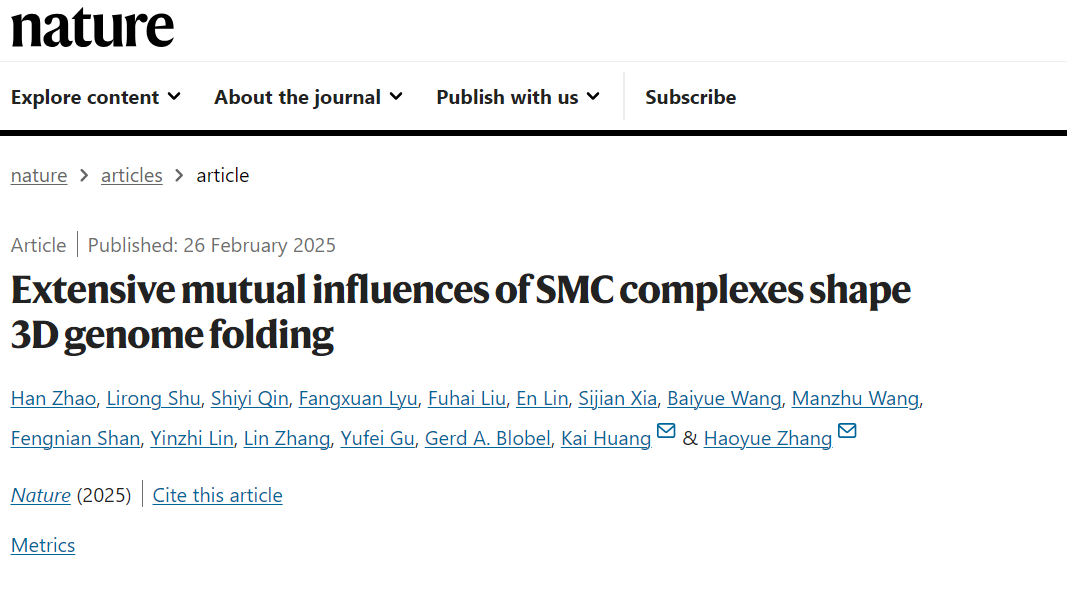Go to the nature breadcrumb link
The width and height of the screenshot is (1067, 607).
[39, 176]
